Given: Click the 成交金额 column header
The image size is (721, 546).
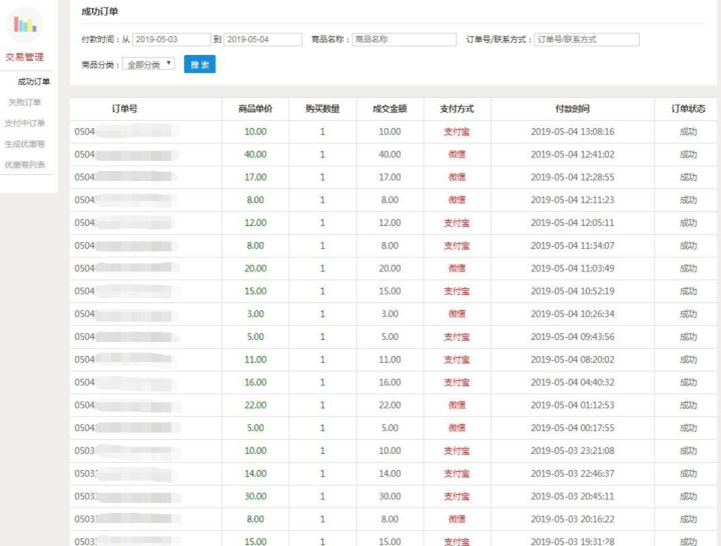Looking at the screenshot, I should [x=389, y=109].
